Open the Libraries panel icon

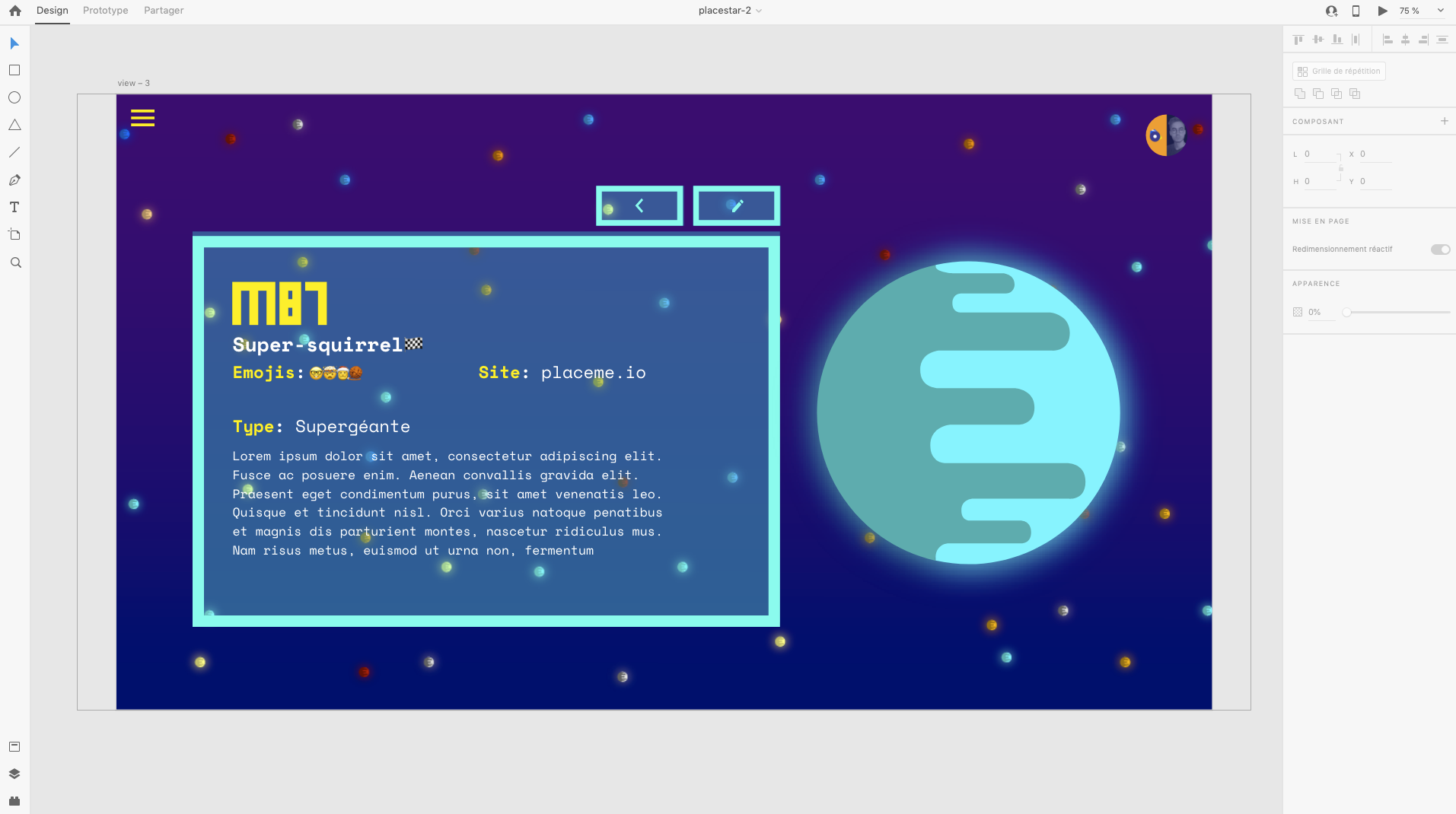pos(14,746)
